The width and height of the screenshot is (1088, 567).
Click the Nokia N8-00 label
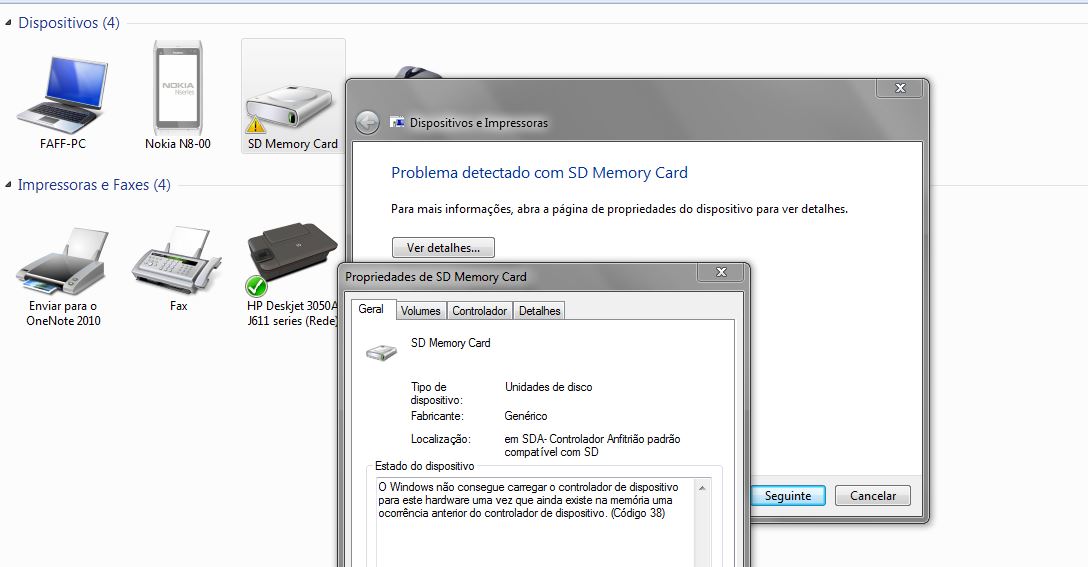[x=178, y=144]
